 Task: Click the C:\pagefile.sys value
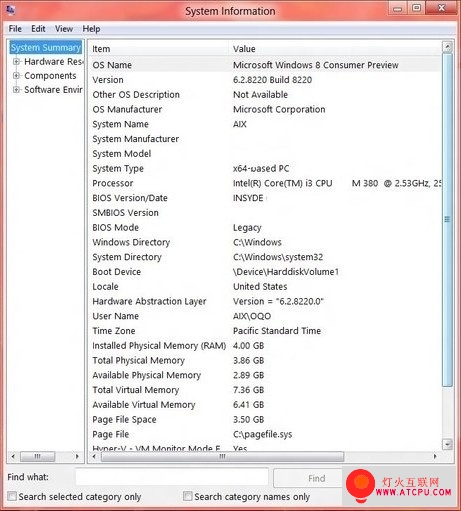tap(263, 434)
